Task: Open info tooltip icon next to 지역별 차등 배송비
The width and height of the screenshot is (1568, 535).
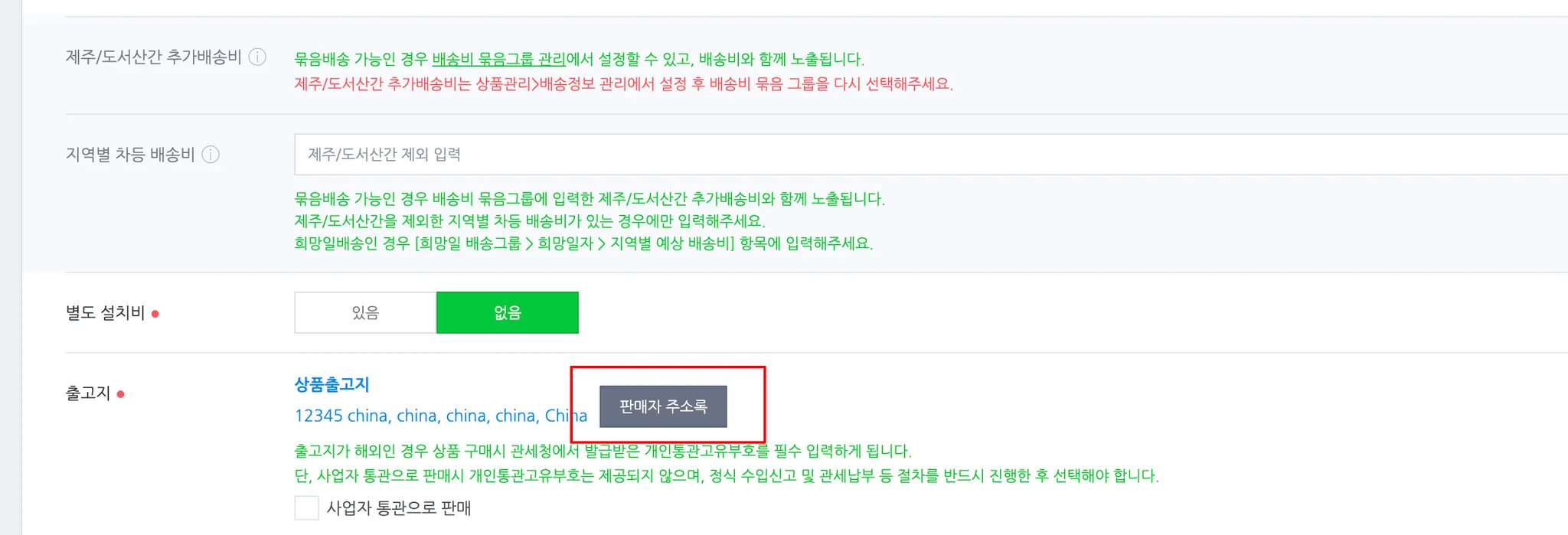Action: (x=211, y=155)
